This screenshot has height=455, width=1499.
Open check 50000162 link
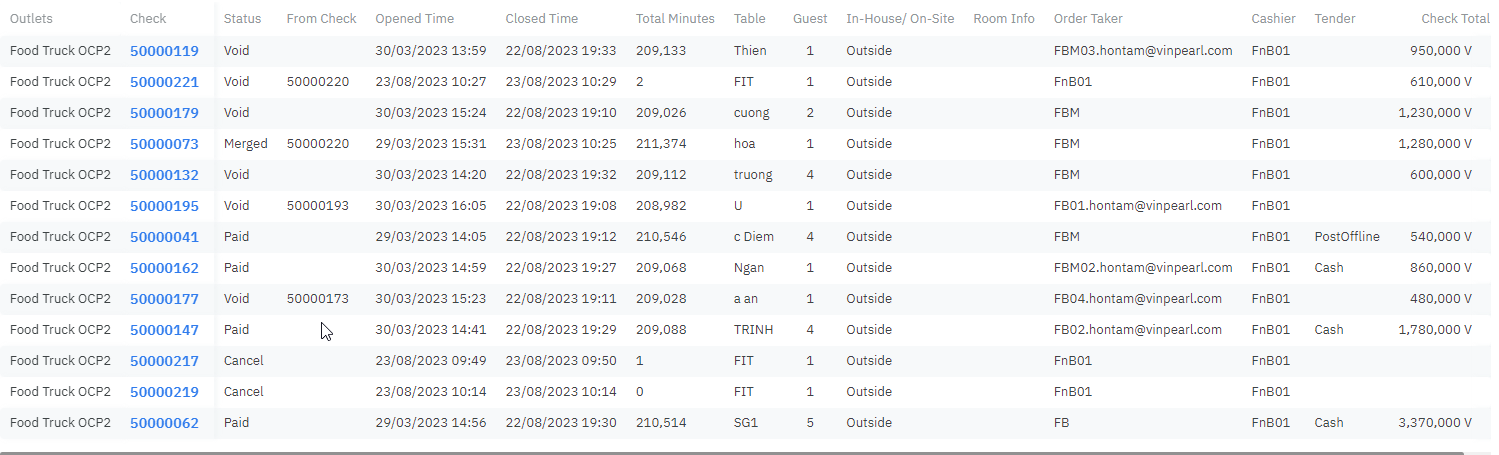[x=164, y=268]
